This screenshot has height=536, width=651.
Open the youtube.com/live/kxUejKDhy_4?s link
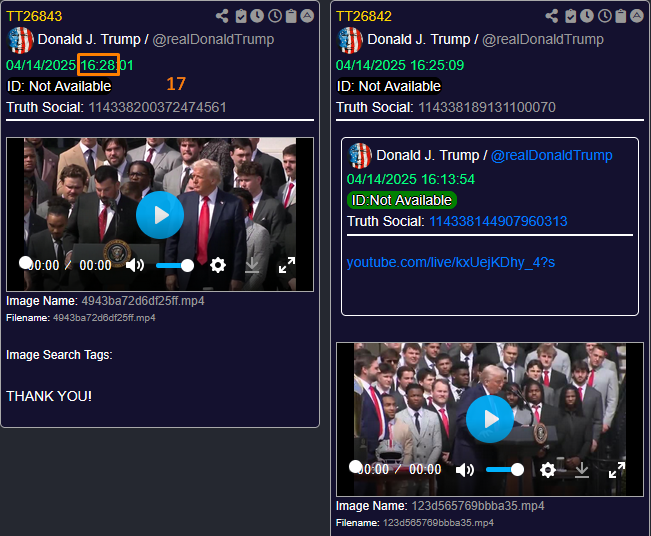click(451, 262)
